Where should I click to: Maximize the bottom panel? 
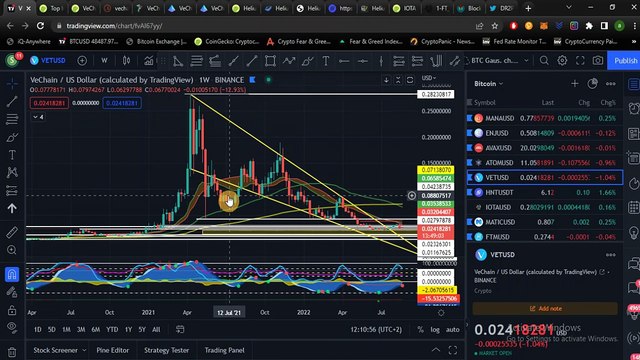(x=453, y=350)
